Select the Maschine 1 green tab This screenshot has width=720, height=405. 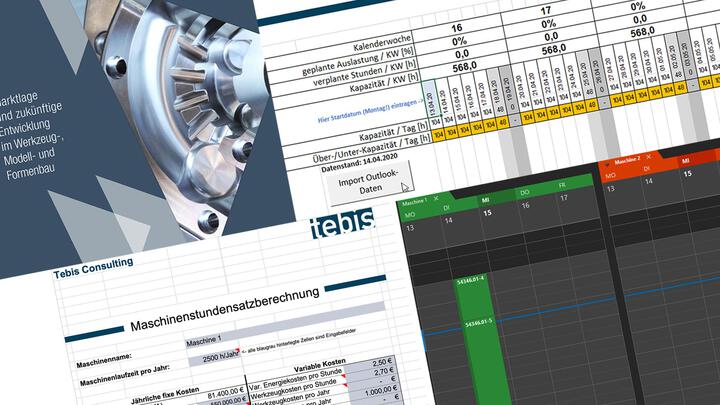pos(415,200)
